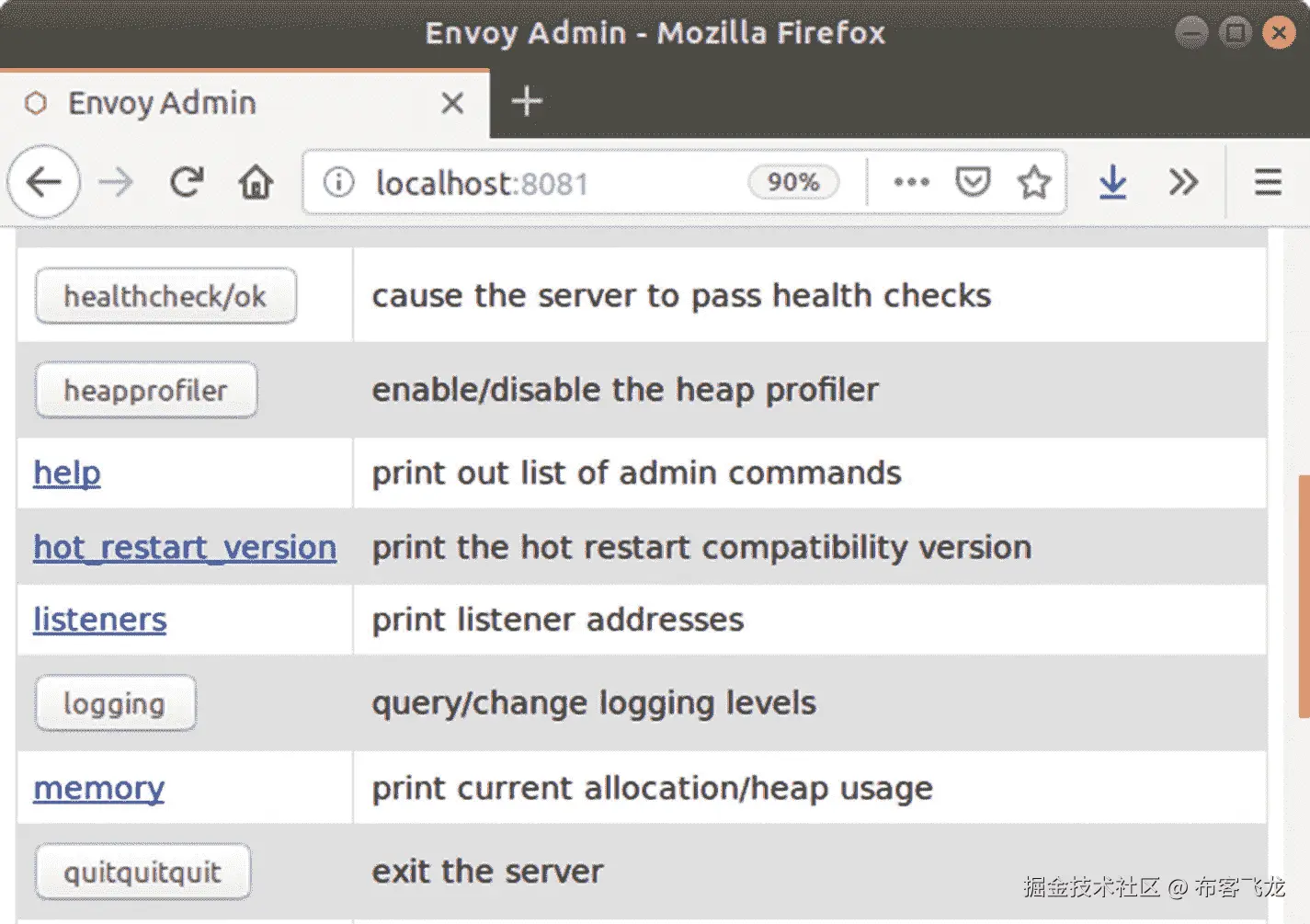This screenshot has width=1310, height=924.
Task: Show site information for localhost
Action: coord(338,182)
